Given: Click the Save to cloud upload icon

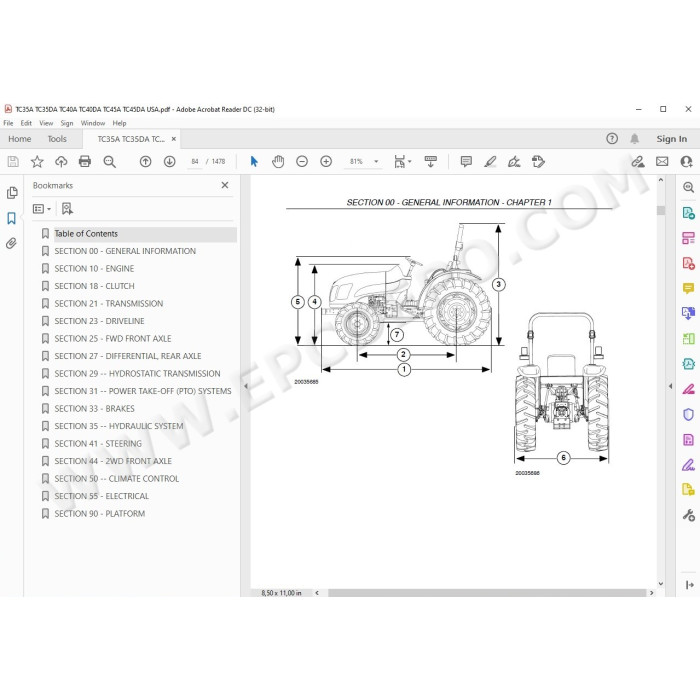Looking at the screenshot, I should (61, 161).
